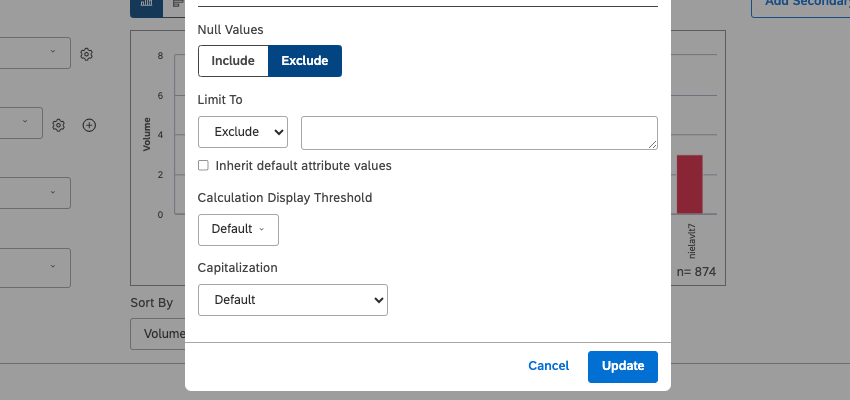The width and height of the screenshot is (850, 400).
Task: Click the second chart type icon tab
Action: 176,4
